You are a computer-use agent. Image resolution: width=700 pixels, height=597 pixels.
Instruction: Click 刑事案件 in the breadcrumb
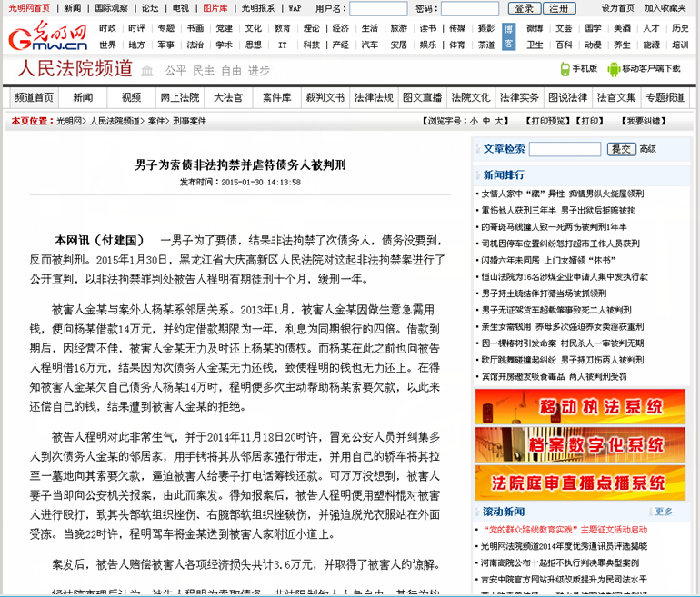click(x=189, y=121)
